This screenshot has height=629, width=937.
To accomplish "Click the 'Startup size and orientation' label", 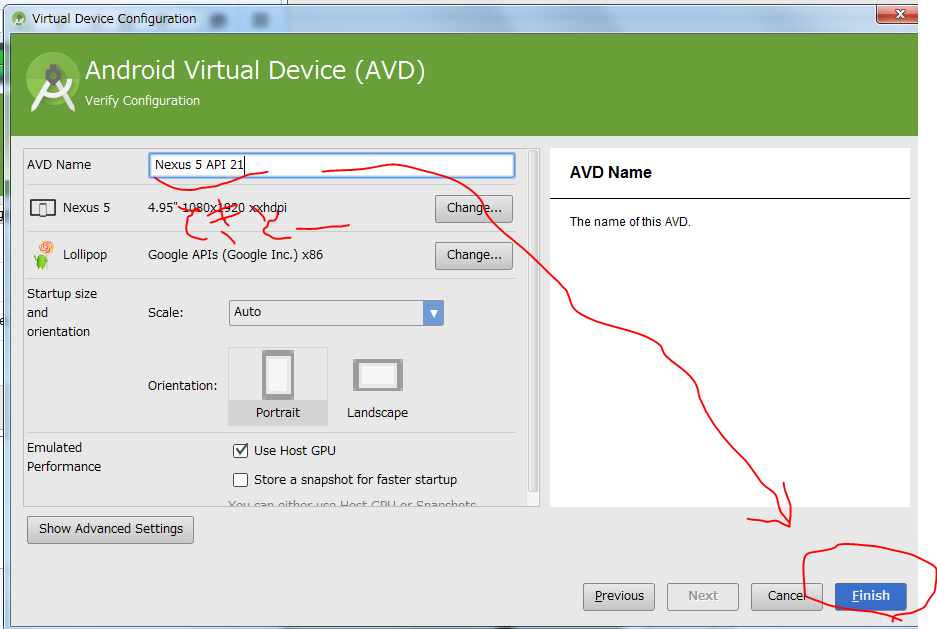I will pos(62,312).
